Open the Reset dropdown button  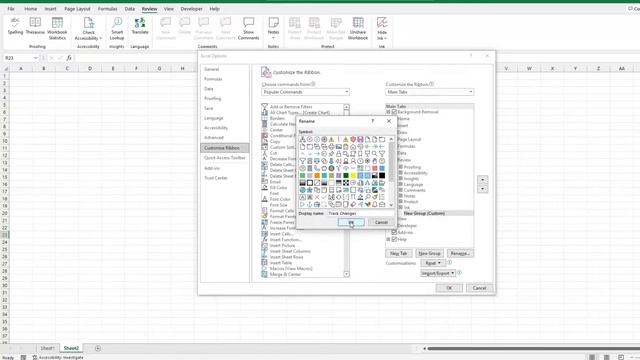coord(433,263)
